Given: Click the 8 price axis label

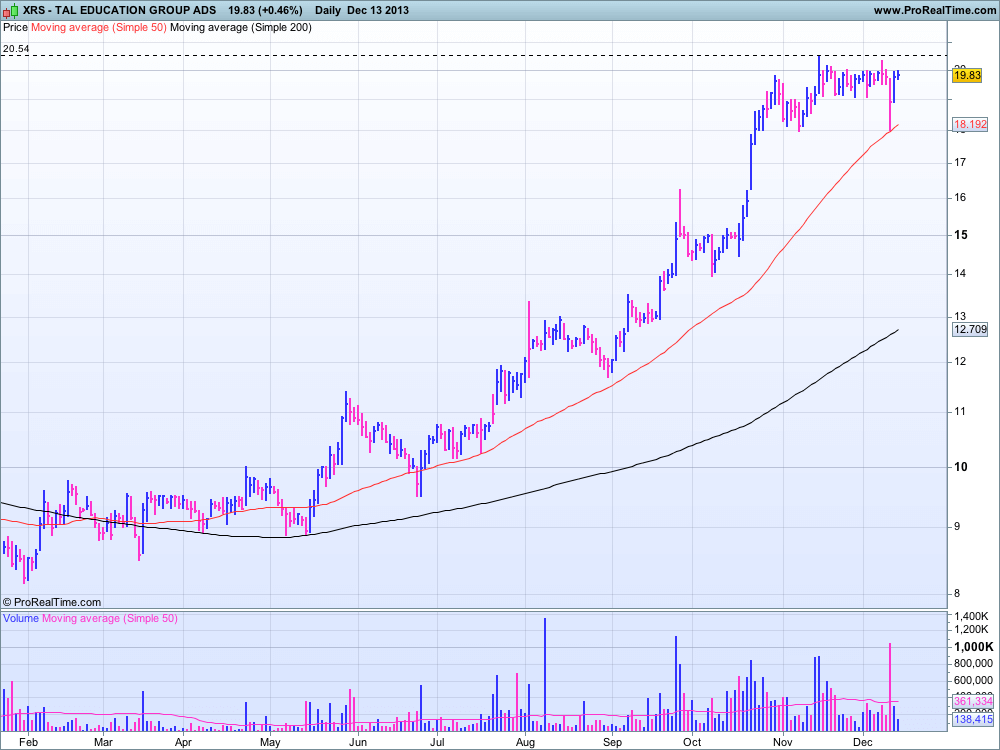Looking at the screenshot, I should (957, 594).
